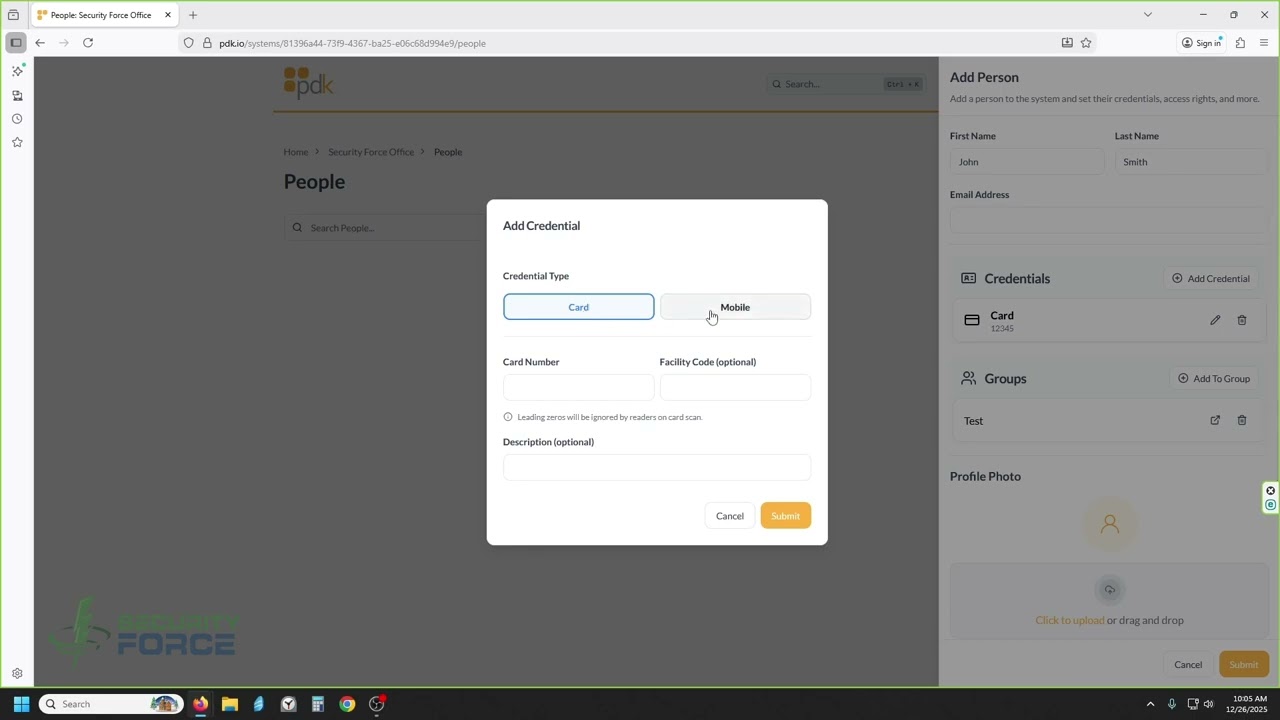The width and height of the screenshot is (1280, 720).
Task: Open synced tabs in the sidebar
Action: point(17,96)
